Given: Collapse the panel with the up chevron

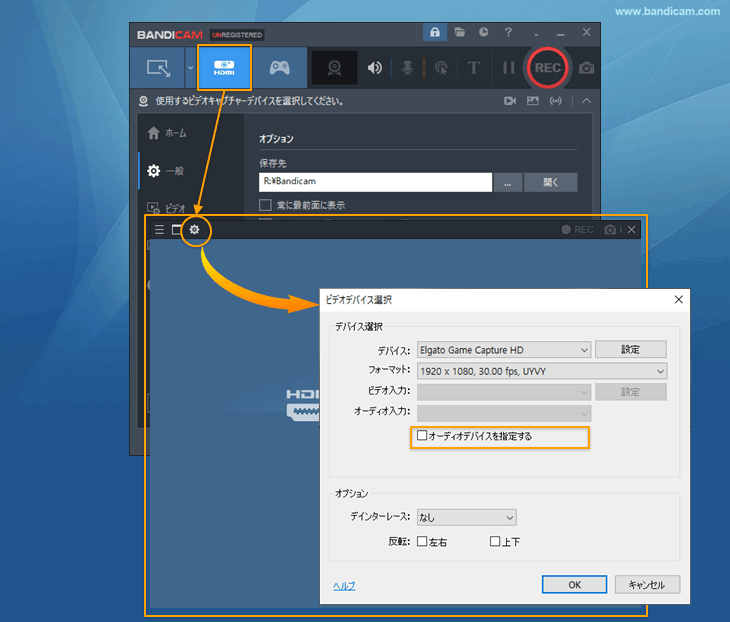Looking at the screenshot, I should [586, 101].
